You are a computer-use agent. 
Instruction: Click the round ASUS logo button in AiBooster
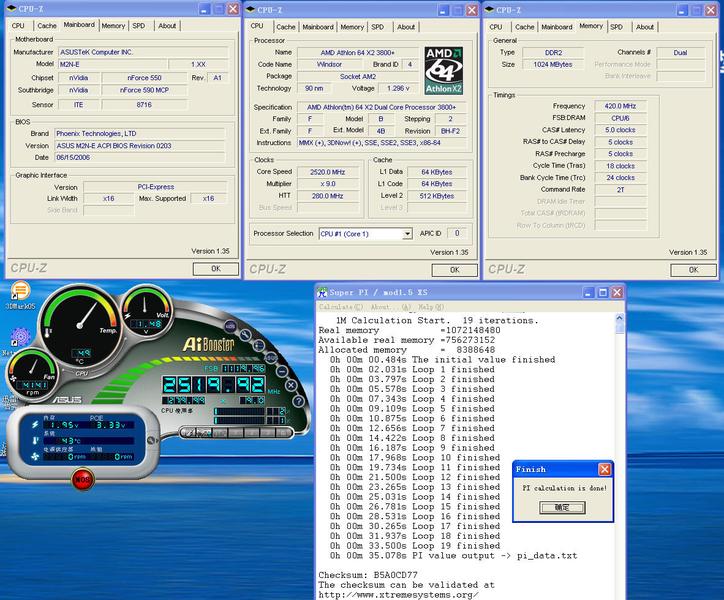click(x=270, y=357)
